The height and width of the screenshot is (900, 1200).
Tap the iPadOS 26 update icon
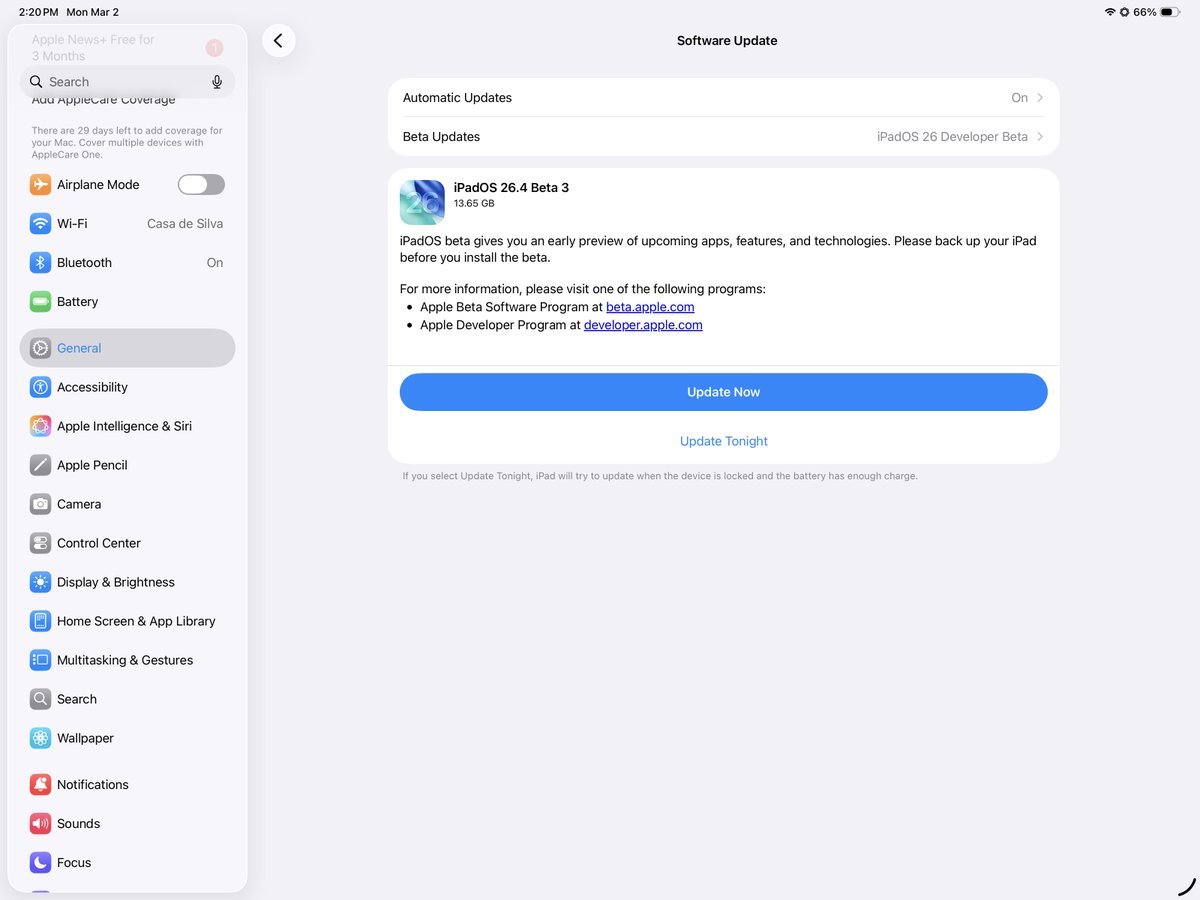click(x=422, y=202)
